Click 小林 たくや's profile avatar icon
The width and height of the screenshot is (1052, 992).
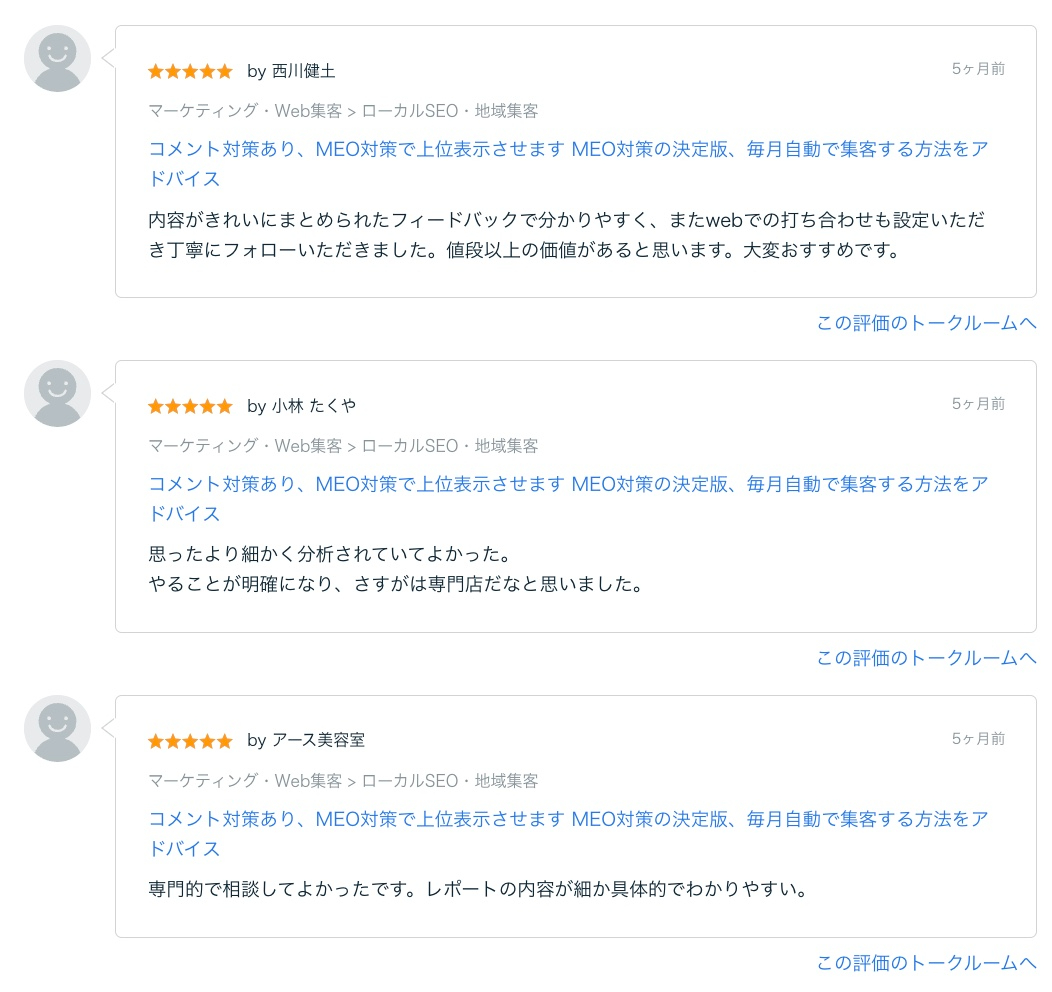pos(56,393)
